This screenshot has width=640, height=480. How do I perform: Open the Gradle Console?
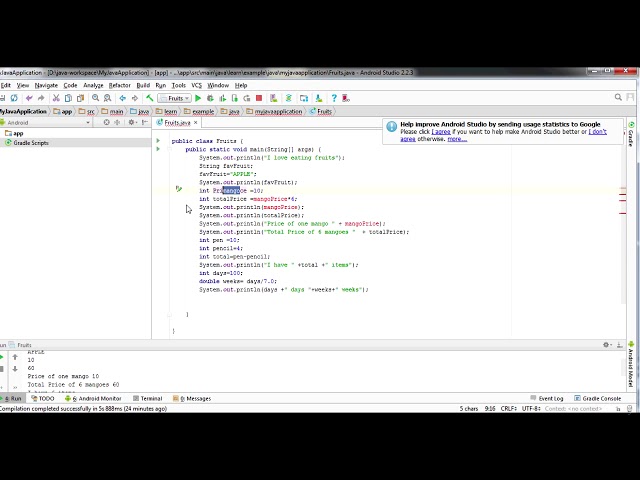[598, 398]
